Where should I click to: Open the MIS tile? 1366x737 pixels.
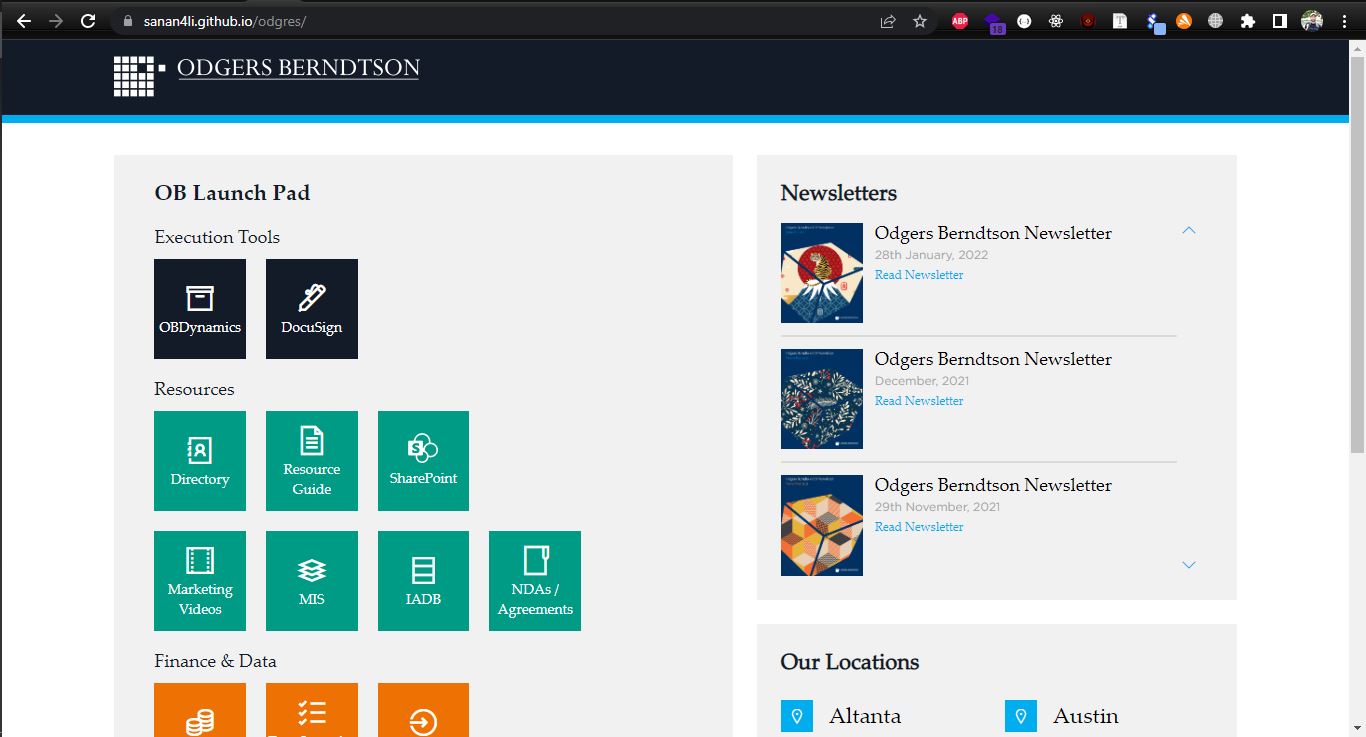[x=312, y=581]
